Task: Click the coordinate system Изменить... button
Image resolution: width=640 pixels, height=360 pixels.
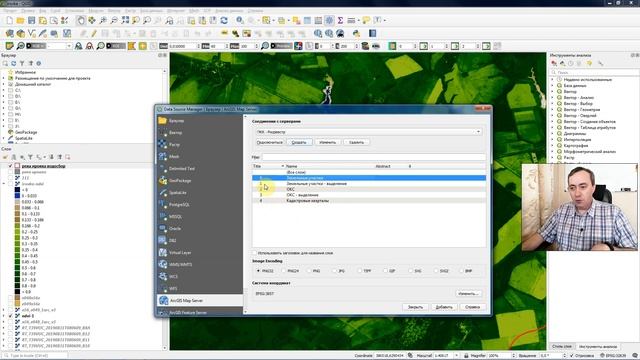Action: pyautogui.click(x=468, y=294)
